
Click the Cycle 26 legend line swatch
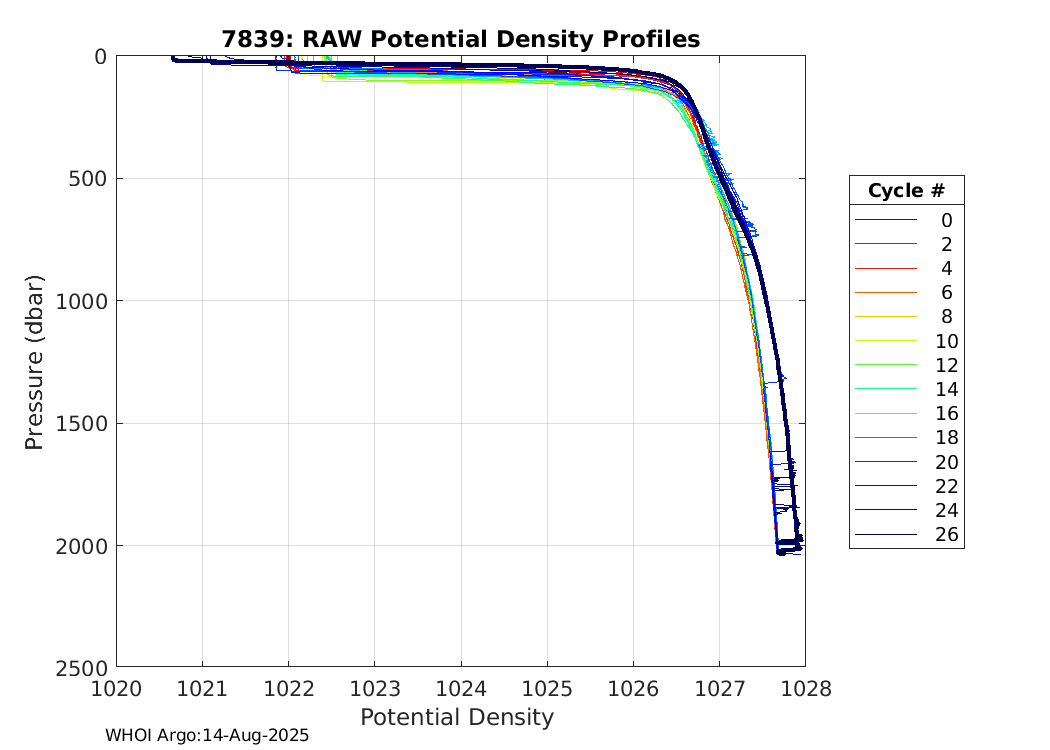(887, 535)
